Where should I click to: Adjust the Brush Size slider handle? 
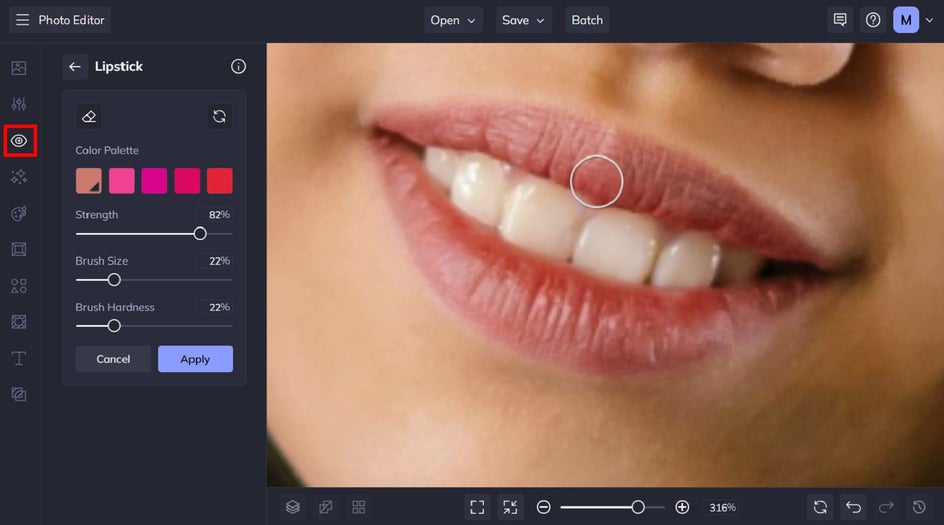point(114,280)
